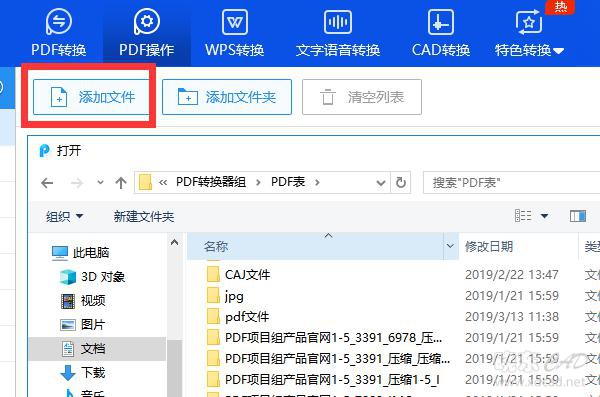Click the navigation pane scroll up arrow
Image resolution: width=600 pixels, height=397 pixels.
point(174,242)
